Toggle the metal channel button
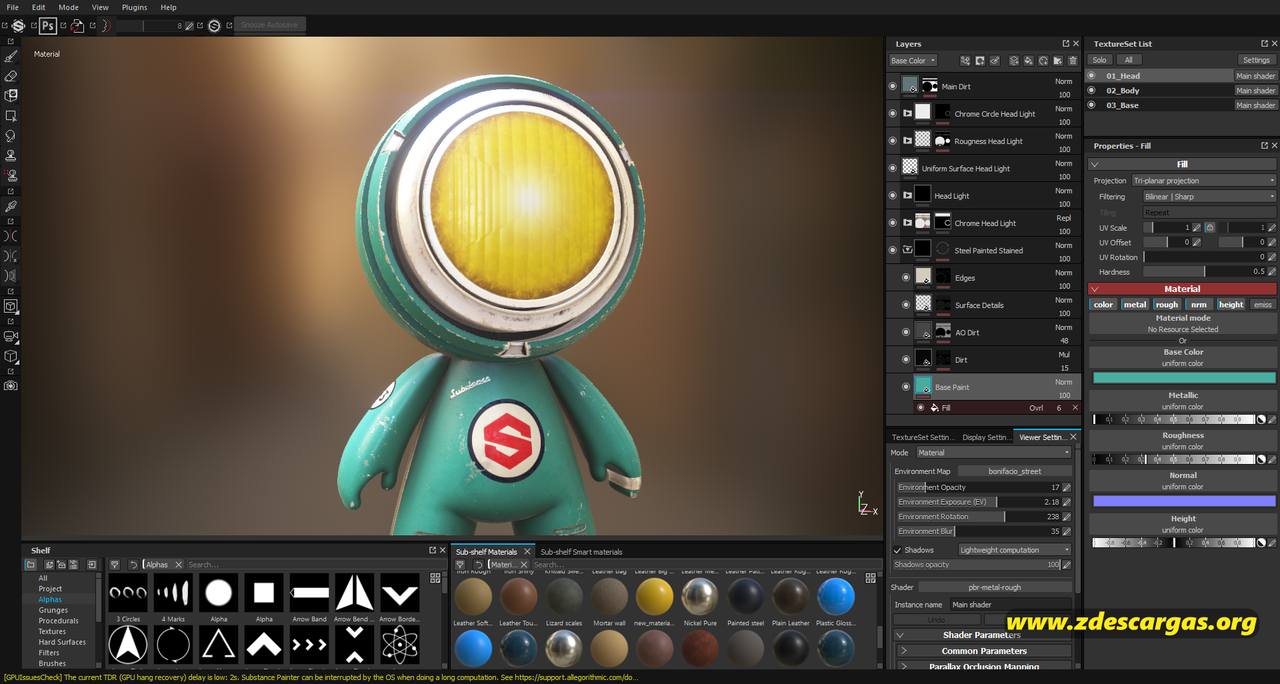This screenshot has width=1280, height=684. (1135, 305)
